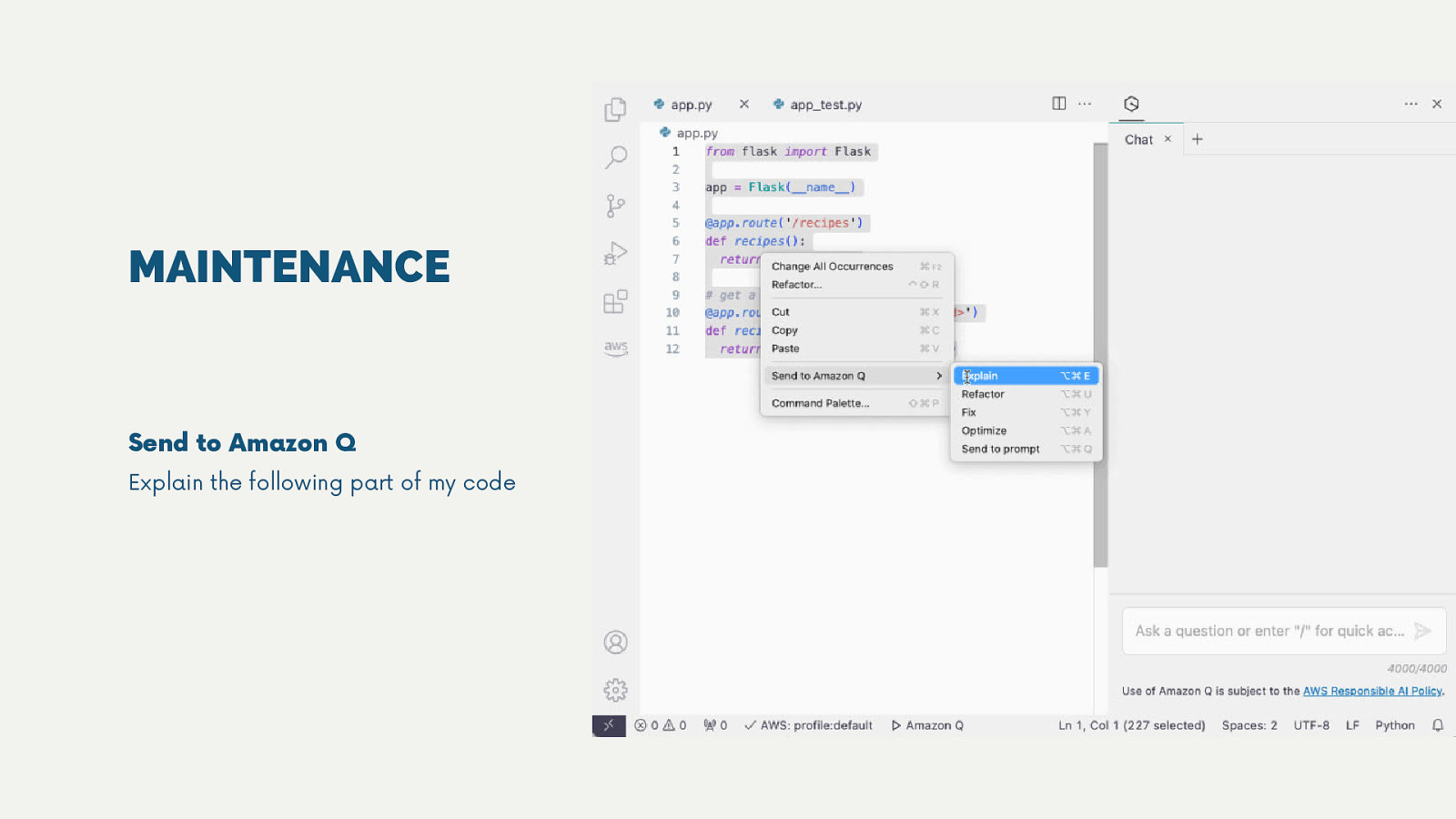Click the ports forwarded status item
The image size is (1456, 819).
pyautogui.click(x=715, y=725)
